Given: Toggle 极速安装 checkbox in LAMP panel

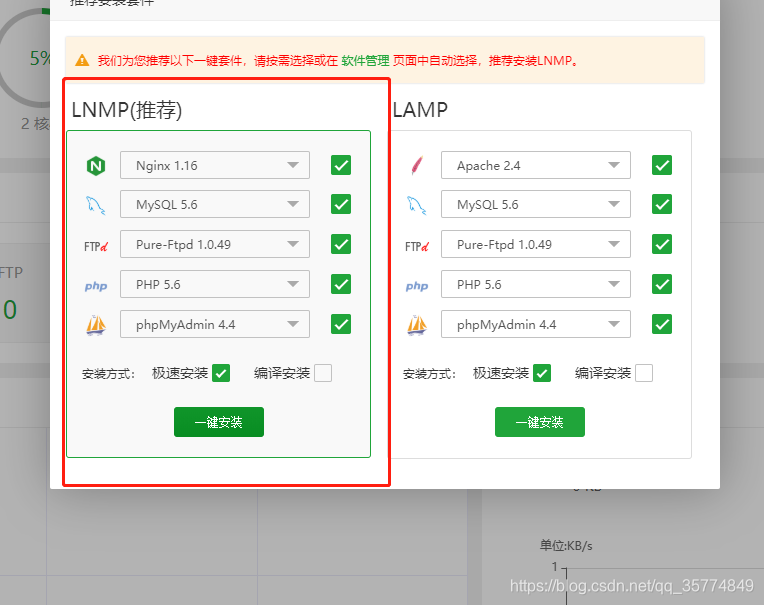Looking at the screenshot, I should [542, 373].
